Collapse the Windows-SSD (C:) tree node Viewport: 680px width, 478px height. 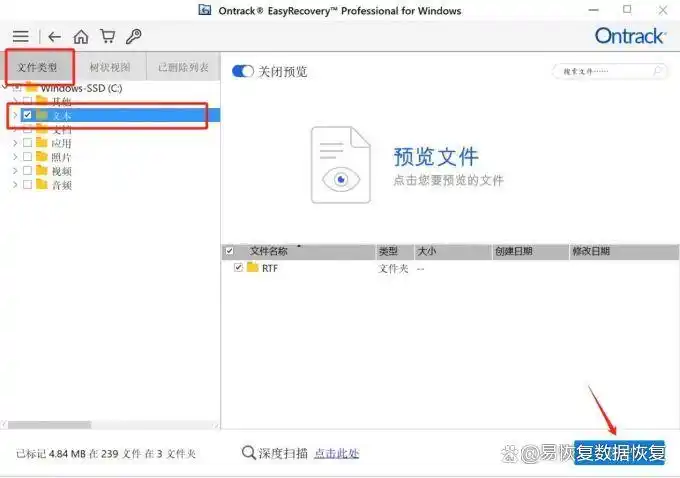pos(5,87)
